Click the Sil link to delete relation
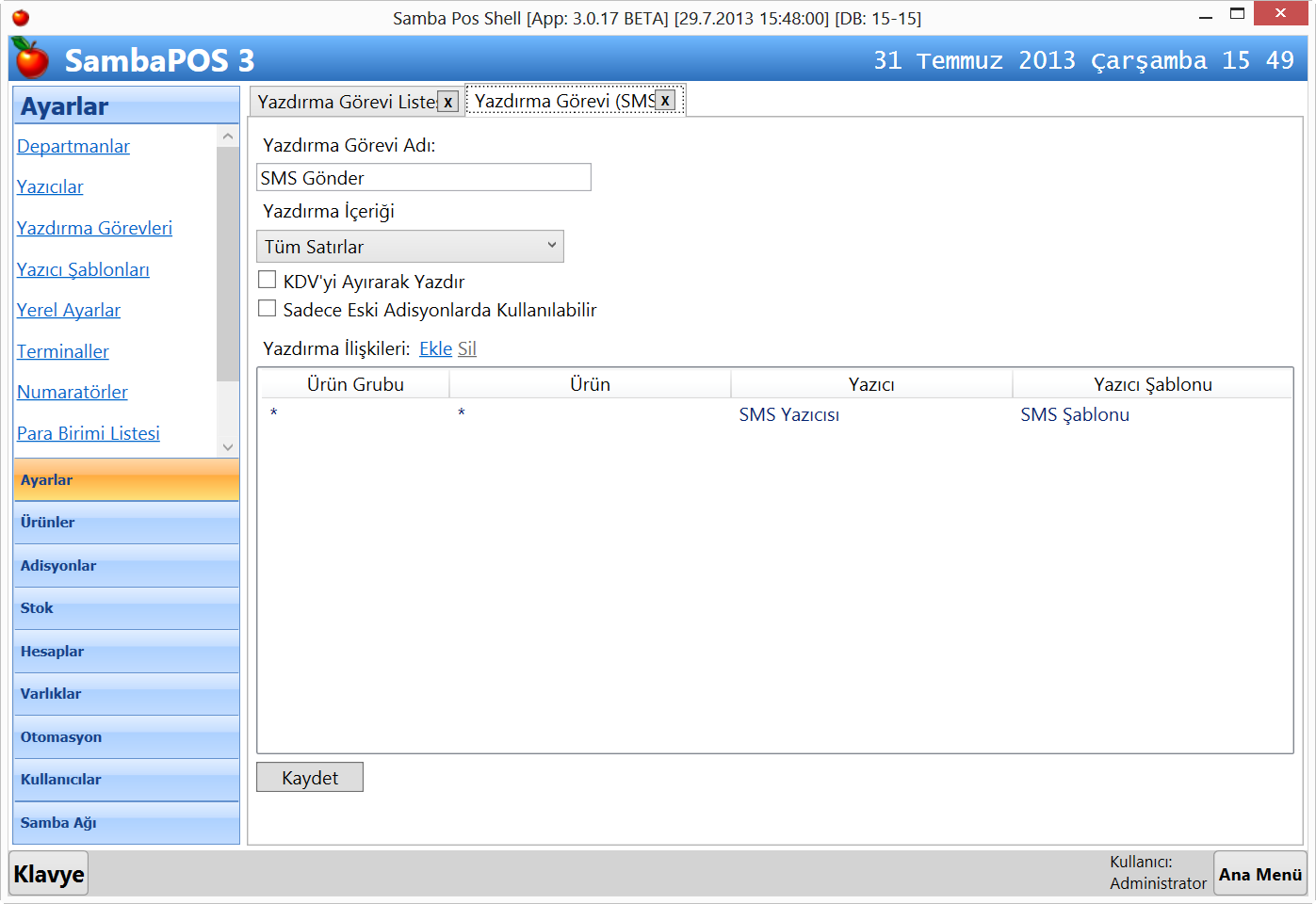Screen dimensions: 1316x904 pos(466,348)
